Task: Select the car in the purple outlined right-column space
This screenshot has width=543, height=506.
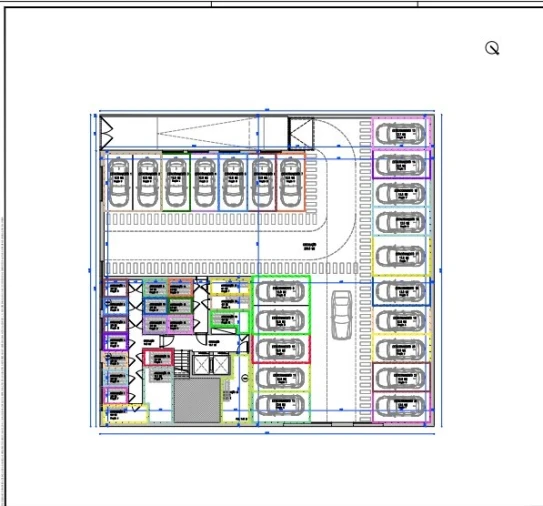Action: click(401, 165)
